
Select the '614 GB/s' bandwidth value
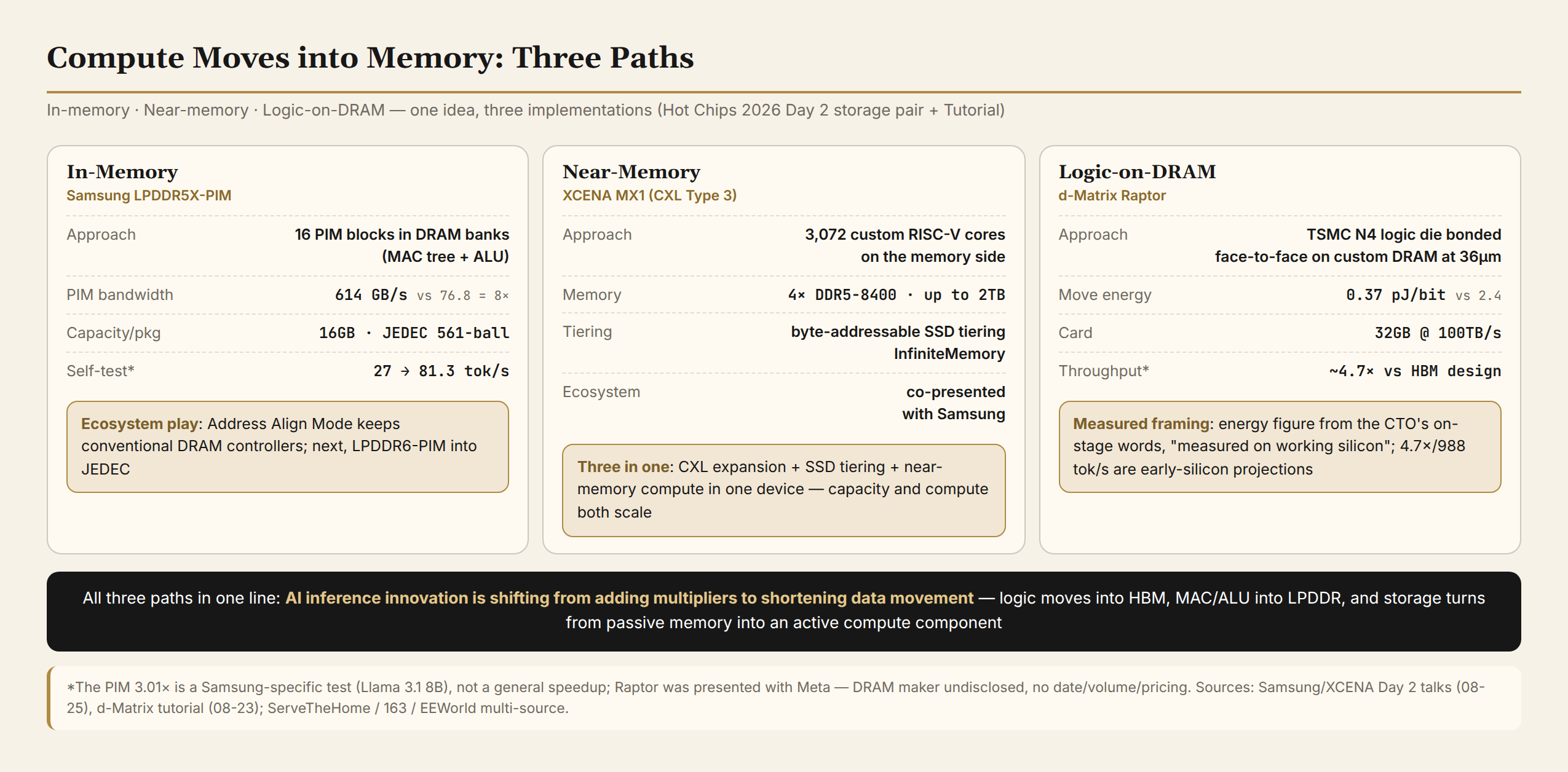coord(371,294)
